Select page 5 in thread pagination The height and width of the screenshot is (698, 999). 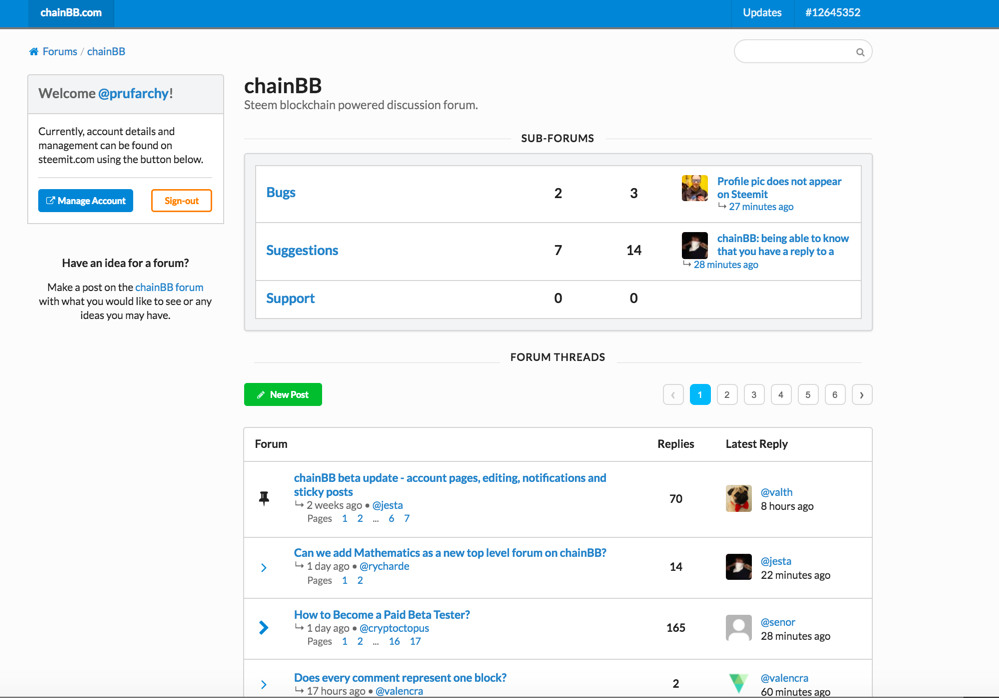coord(808,395)
